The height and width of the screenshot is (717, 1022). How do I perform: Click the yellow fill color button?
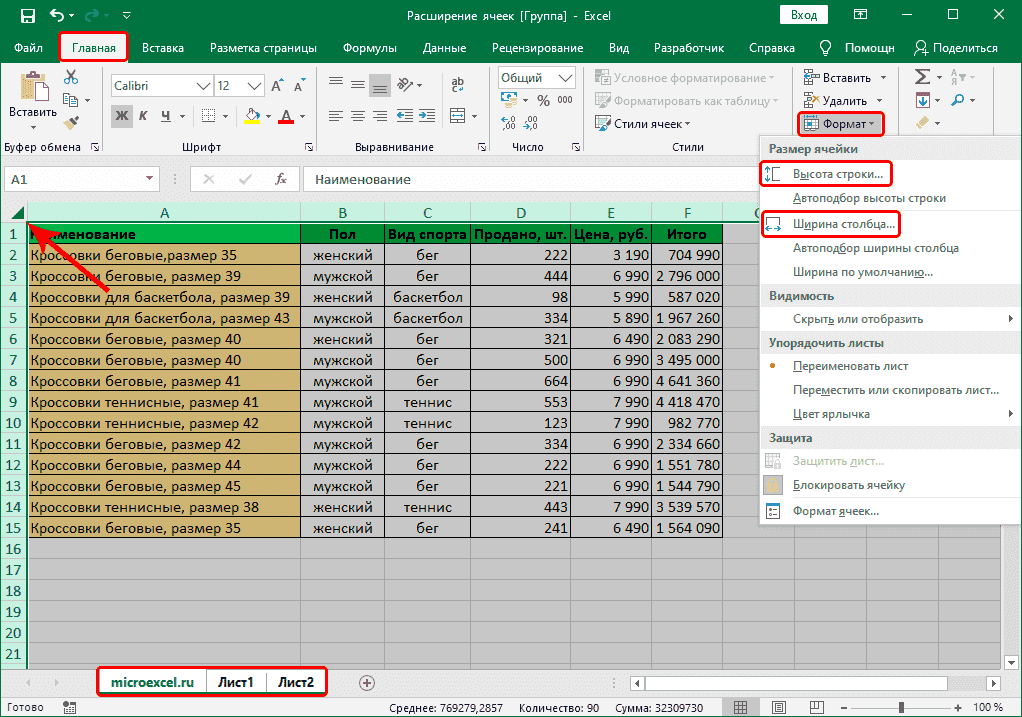pyautogui.click(x=252, y=116)
